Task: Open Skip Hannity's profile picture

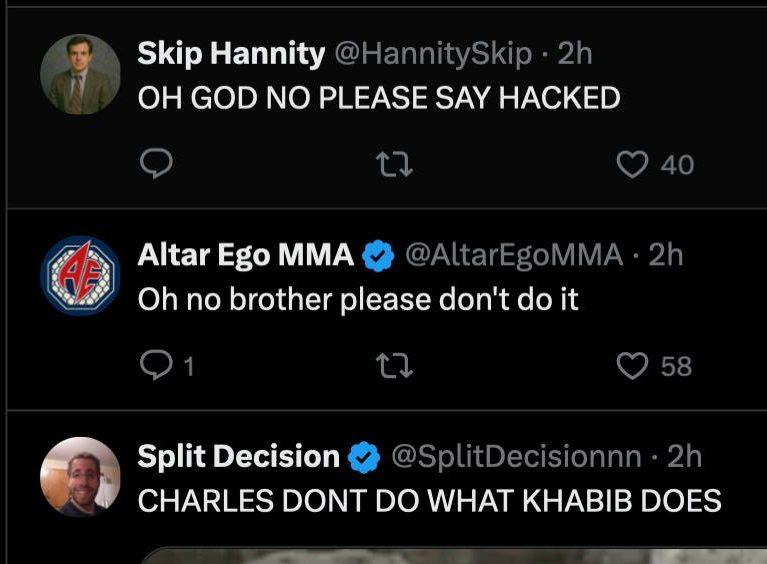Action: [x=80, y=74]
